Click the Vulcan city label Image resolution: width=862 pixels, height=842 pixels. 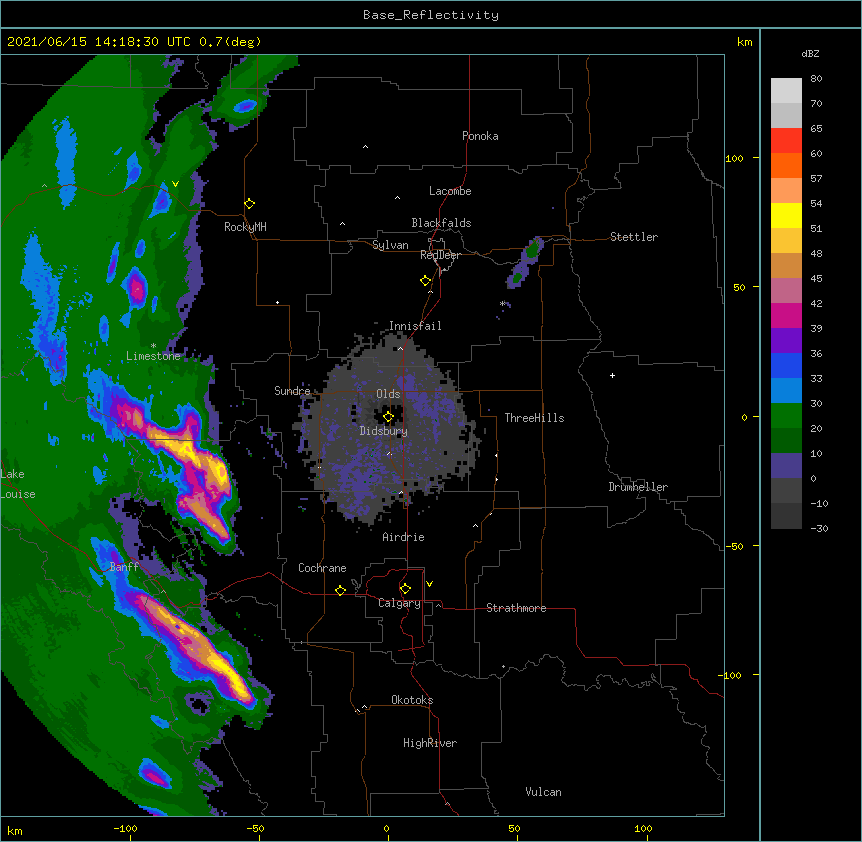point(543,792)
